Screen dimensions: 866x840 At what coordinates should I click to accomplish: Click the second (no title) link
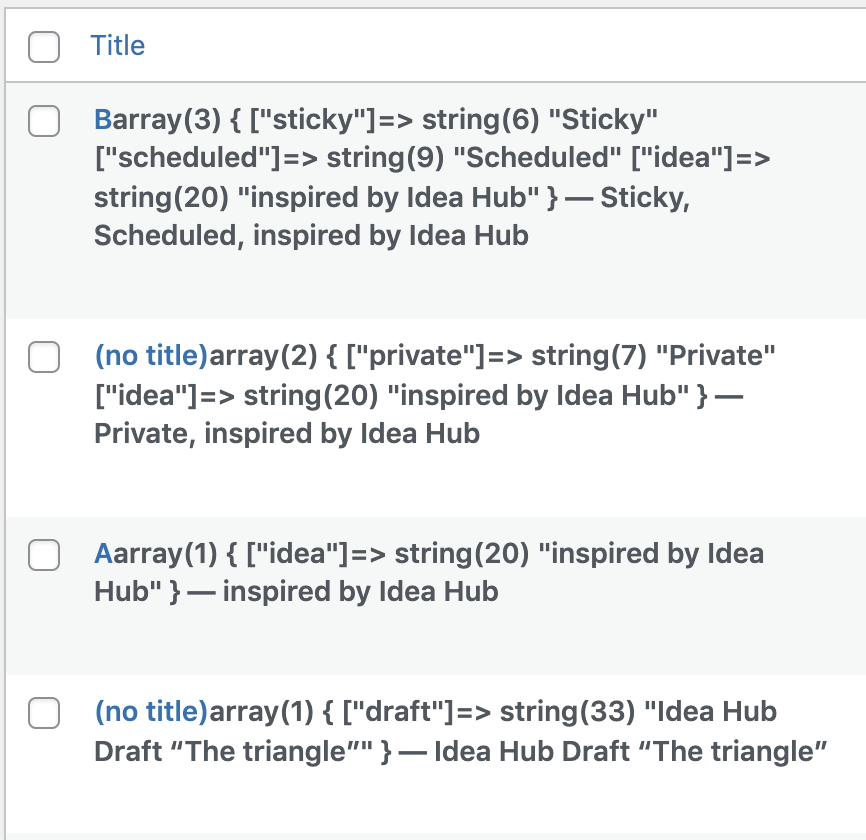click(151, 712)
